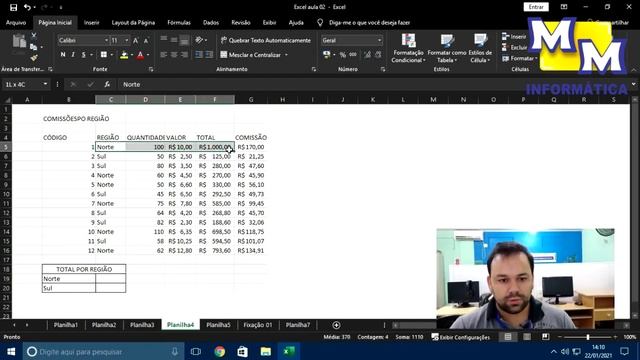Increase font size with larger A icon
Screen dimensions: 640x360
point(136,40)
